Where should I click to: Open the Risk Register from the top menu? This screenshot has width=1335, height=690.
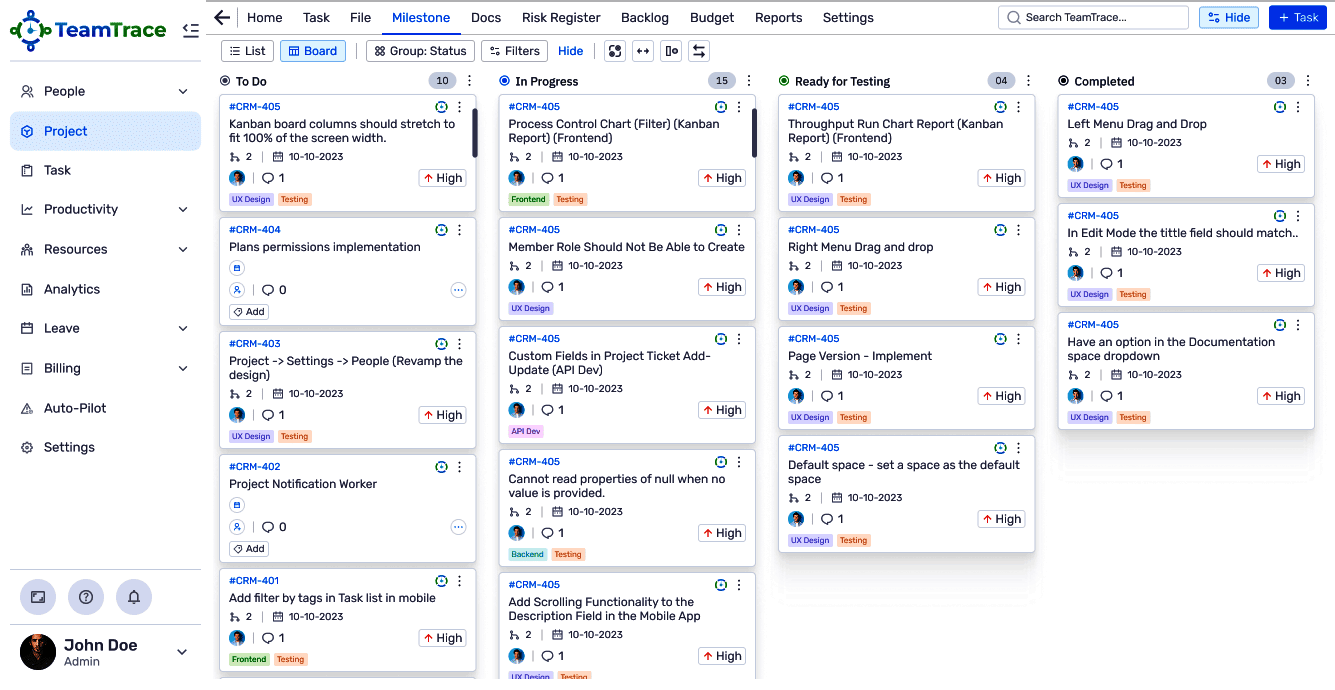pyautogui.click(x=560, y=17)
